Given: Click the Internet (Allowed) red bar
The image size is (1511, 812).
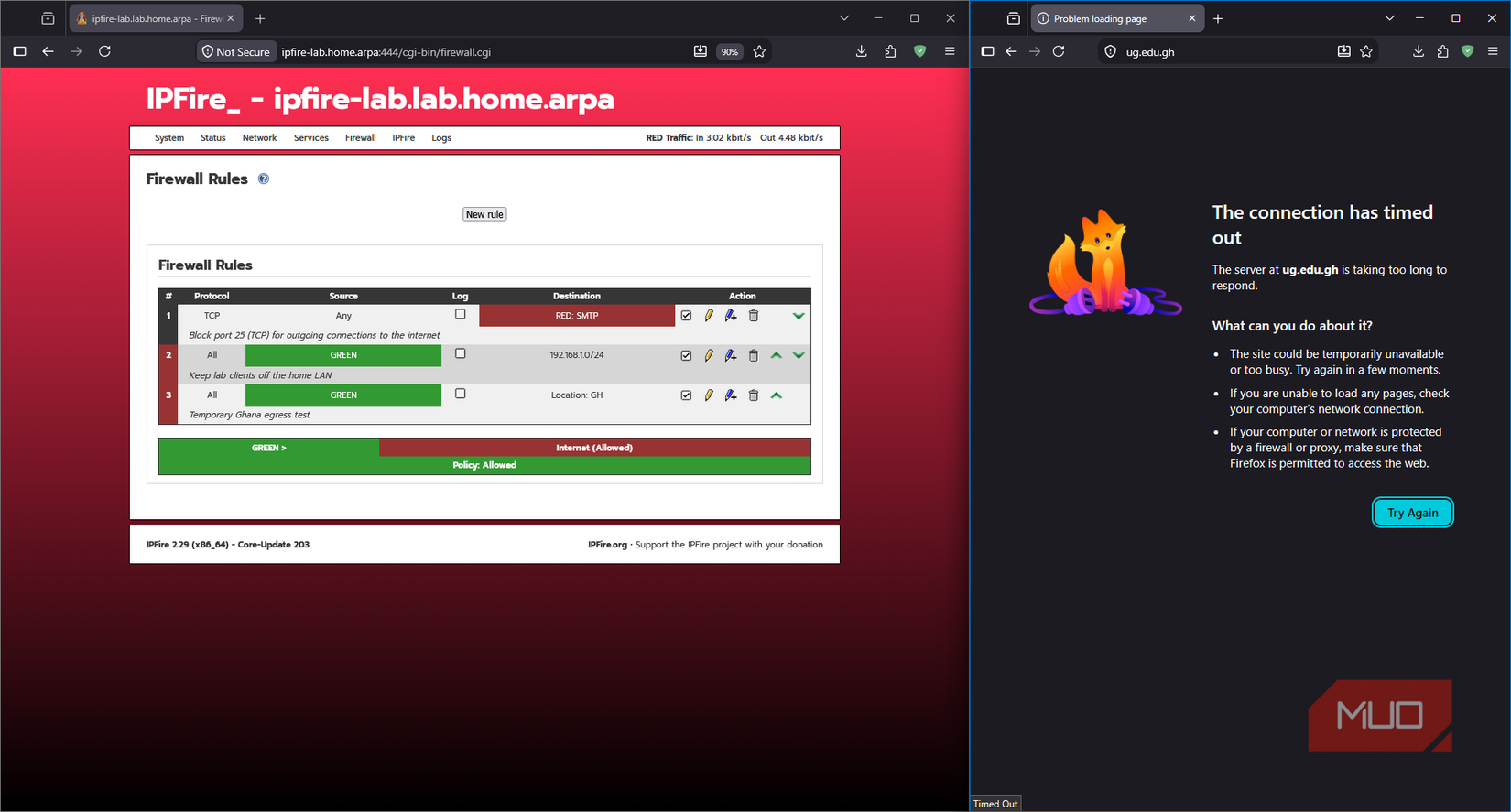Looking at the screenshot, I should pos(594,448).
